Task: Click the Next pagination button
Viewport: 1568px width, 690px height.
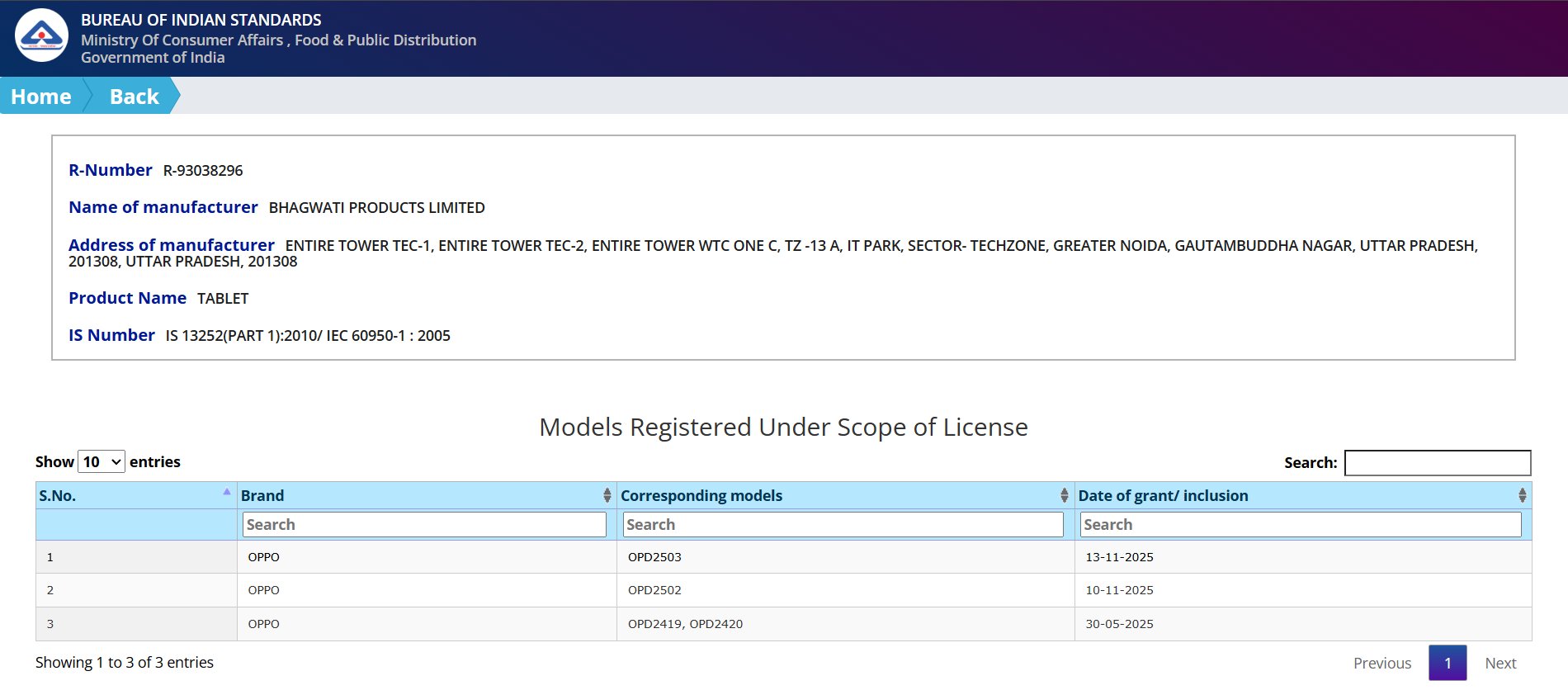Action: click(x=1500, y=664)
